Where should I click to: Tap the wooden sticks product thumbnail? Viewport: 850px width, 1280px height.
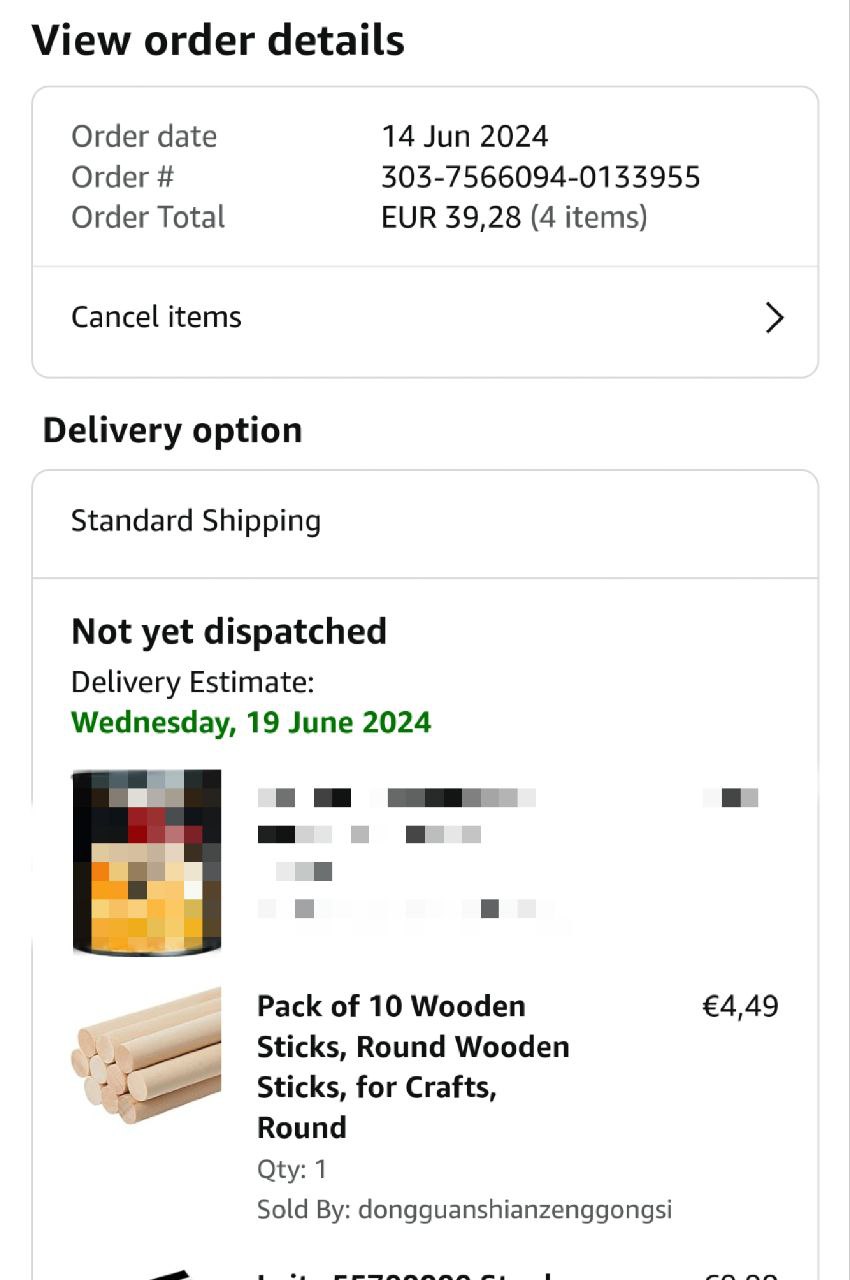pyautogui.click(x=146, y=1056)
